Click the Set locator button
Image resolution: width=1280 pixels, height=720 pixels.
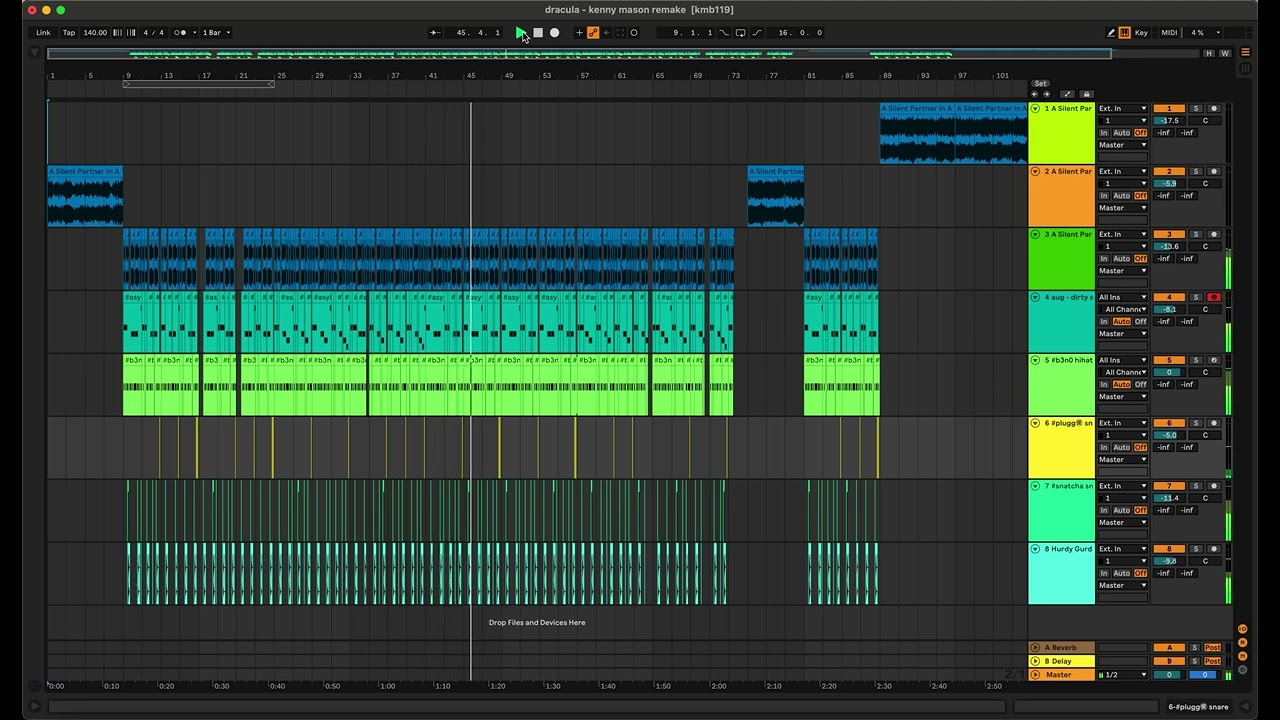(x=1040, y=83)
